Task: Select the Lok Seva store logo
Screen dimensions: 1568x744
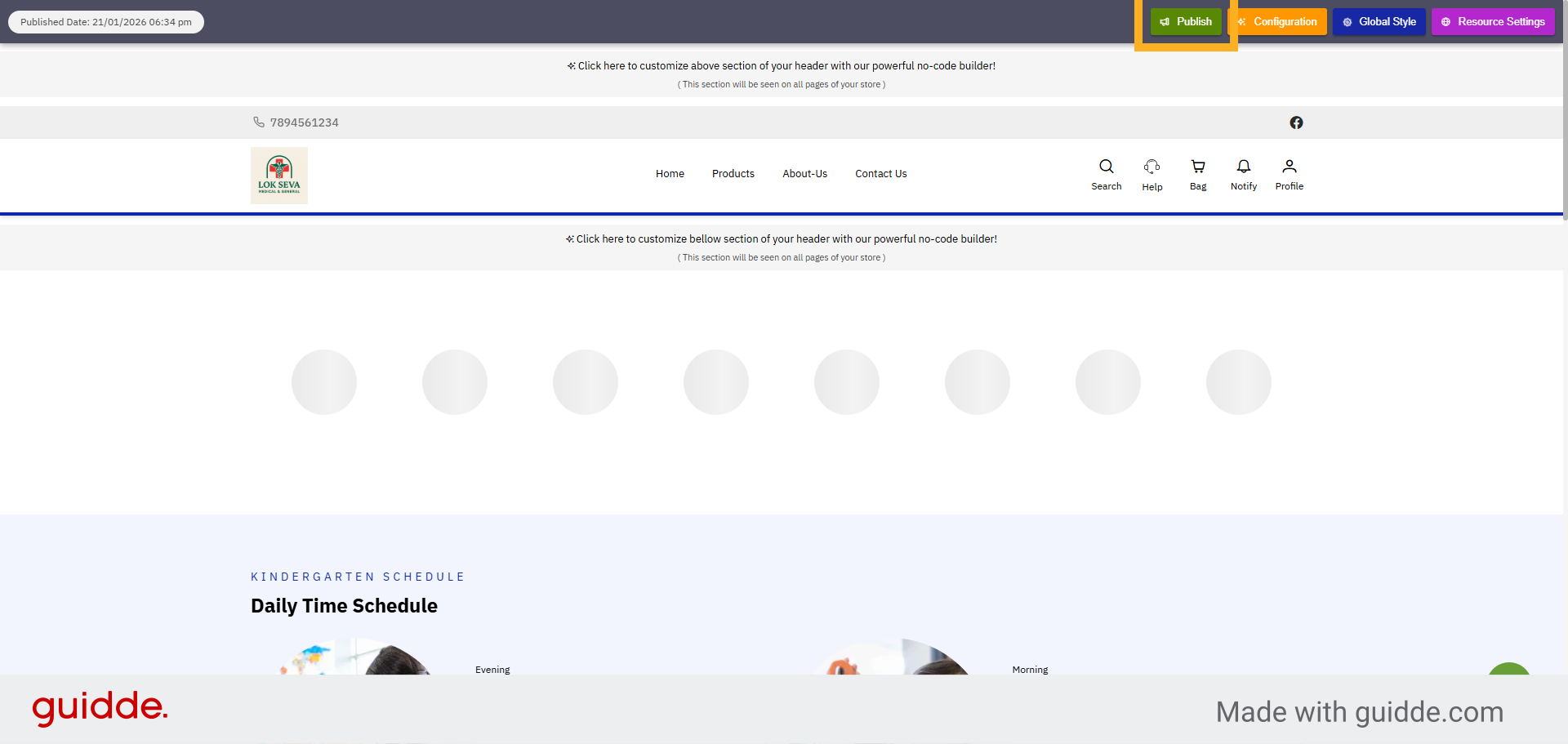Action: click(278, 175)
